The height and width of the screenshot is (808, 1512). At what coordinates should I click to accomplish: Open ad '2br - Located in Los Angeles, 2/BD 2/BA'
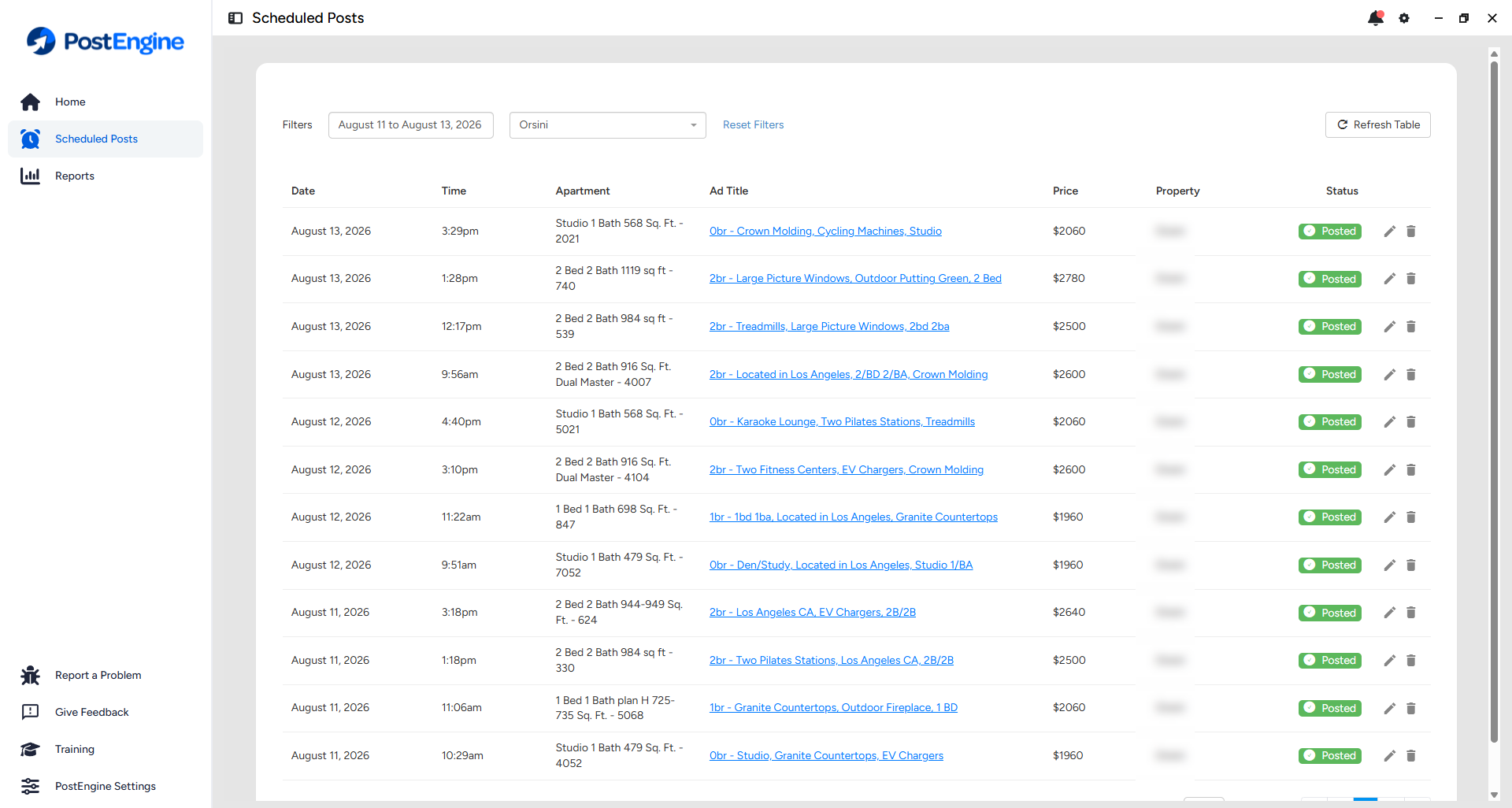pyautogui.click(x=848, y=375)
